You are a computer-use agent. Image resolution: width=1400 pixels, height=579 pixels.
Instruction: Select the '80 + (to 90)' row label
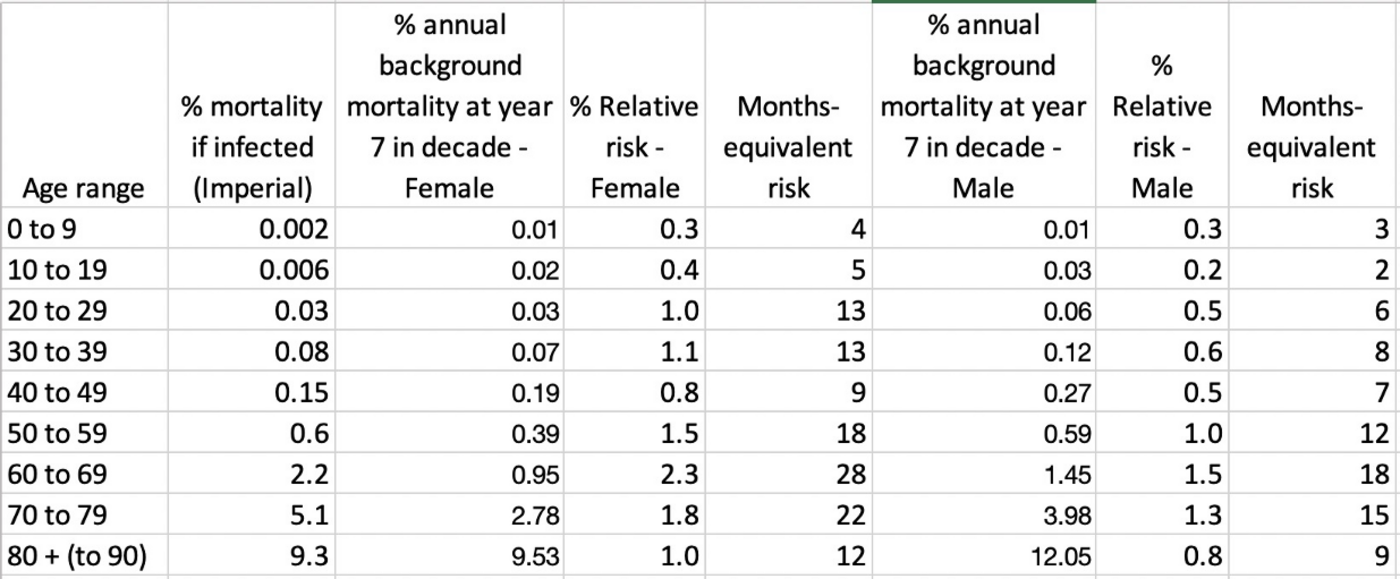tap(76, 555)
